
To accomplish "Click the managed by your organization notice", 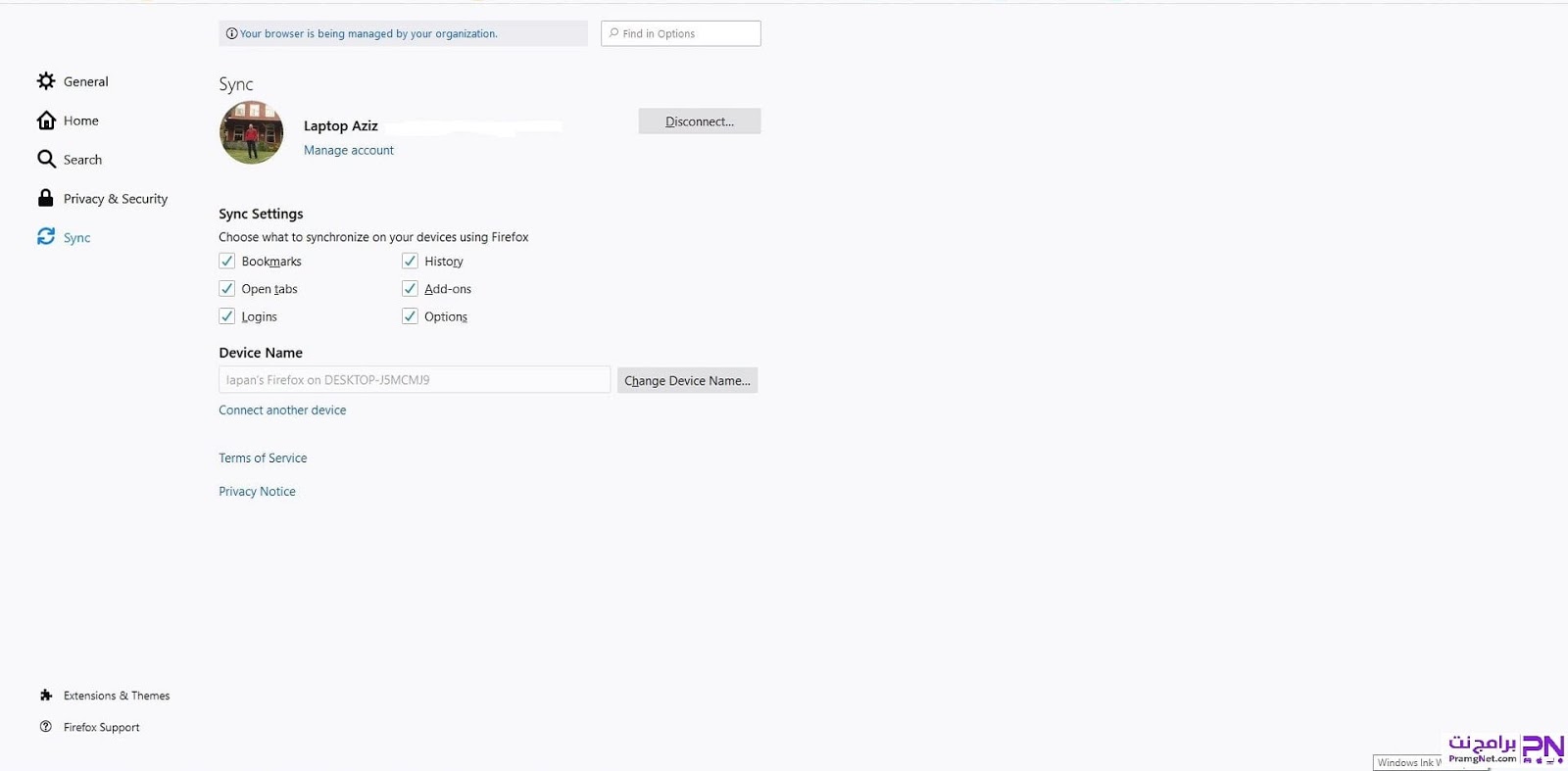I will tap(403, 33).
